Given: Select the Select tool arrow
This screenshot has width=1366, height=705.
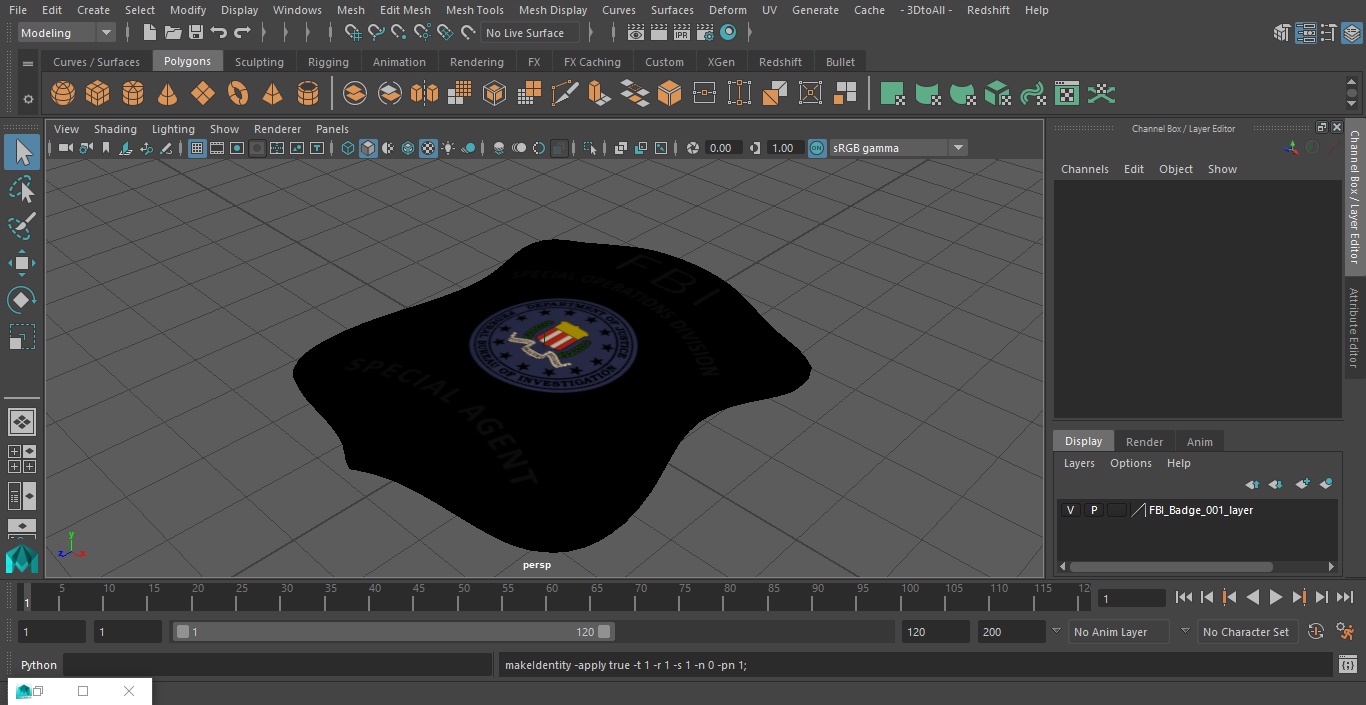Looking at the screenshot, I should pos(22,152).
